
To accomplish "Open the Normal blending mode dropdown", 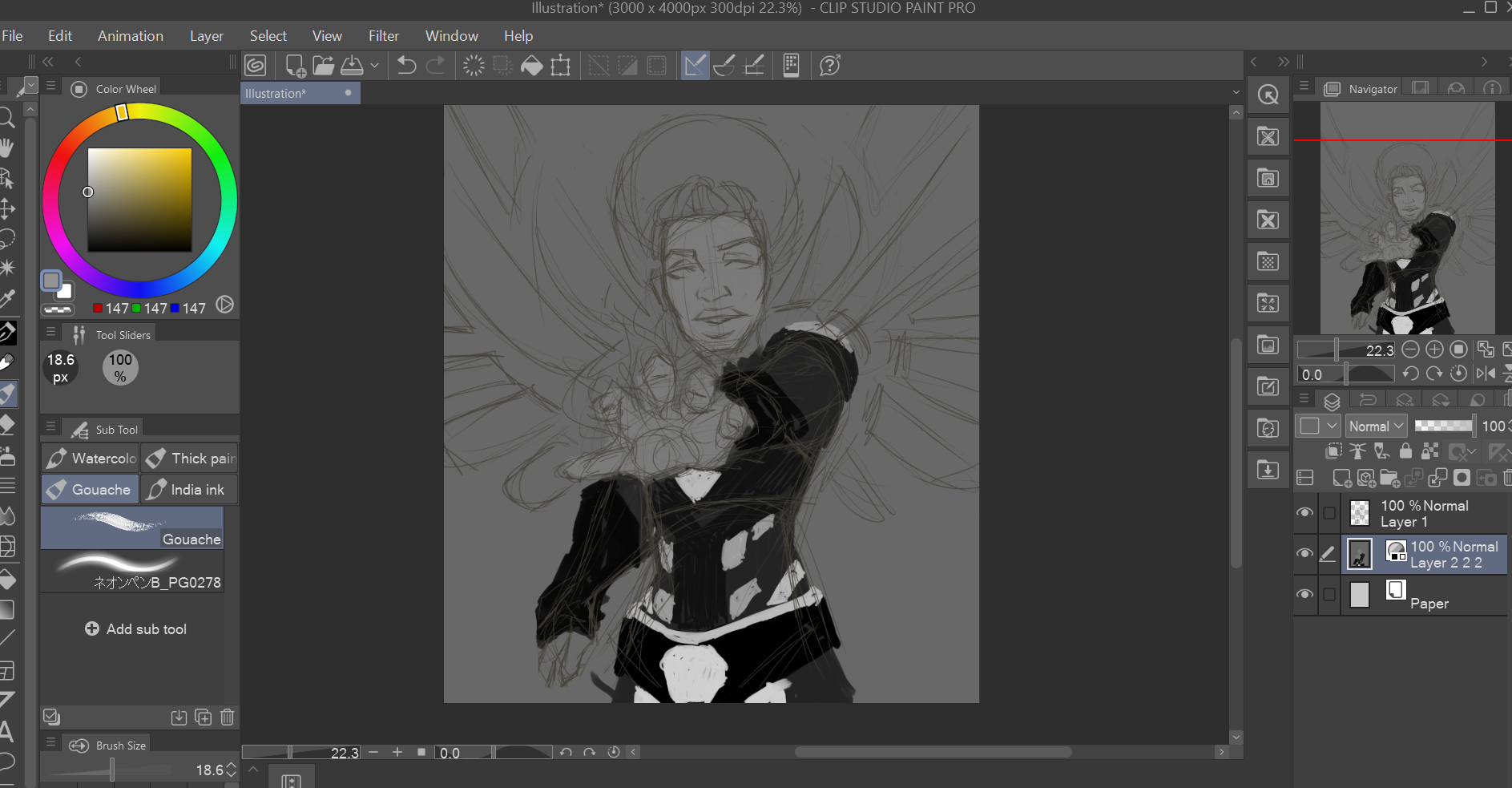I will point(1376,426).
